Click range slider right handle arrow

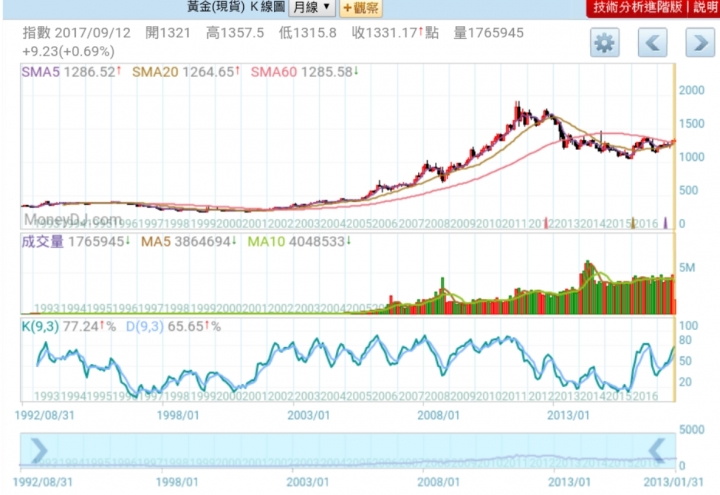point(657,450)
